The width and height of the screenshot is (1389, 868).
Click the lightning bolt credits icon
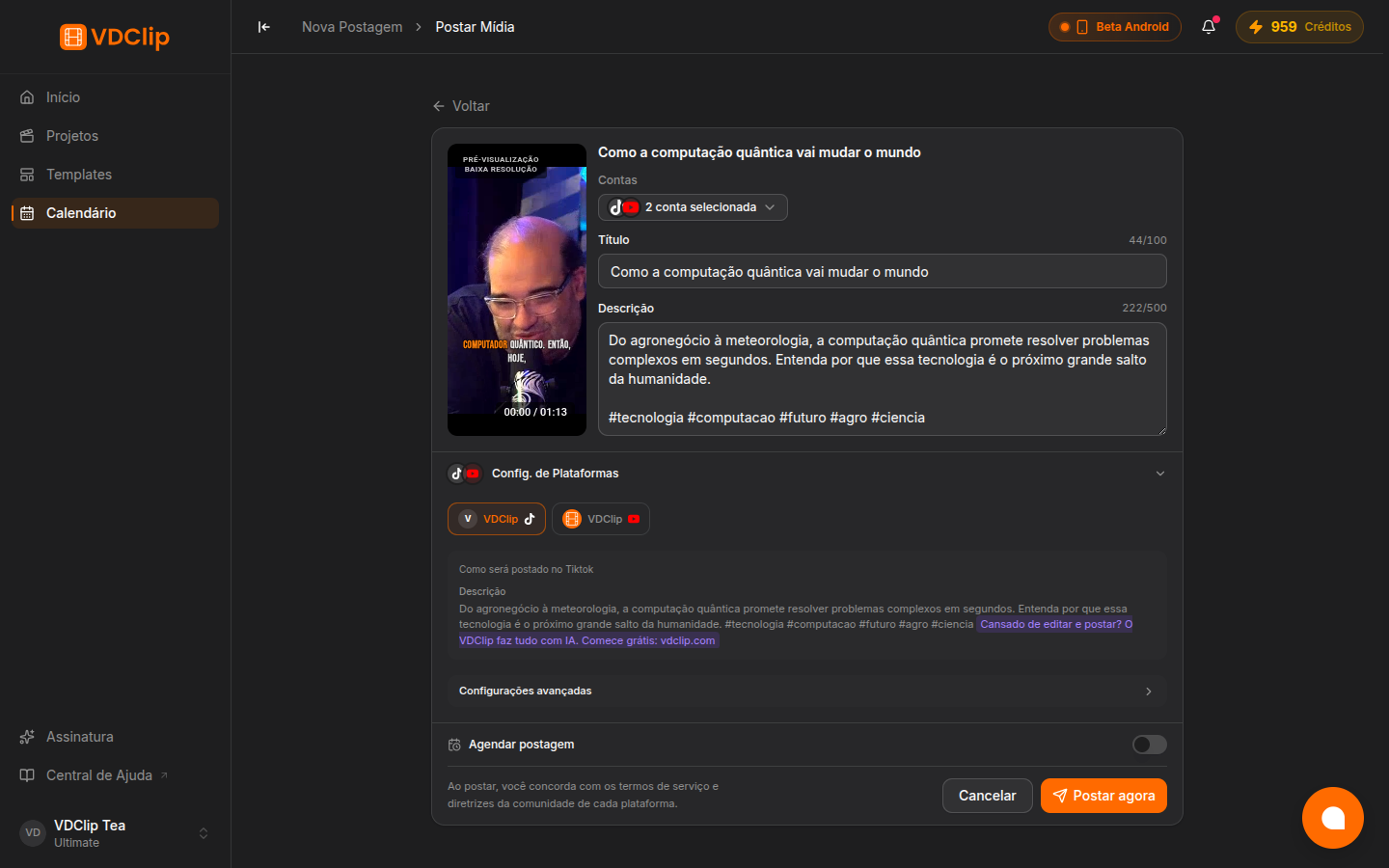click(1256, 27)
